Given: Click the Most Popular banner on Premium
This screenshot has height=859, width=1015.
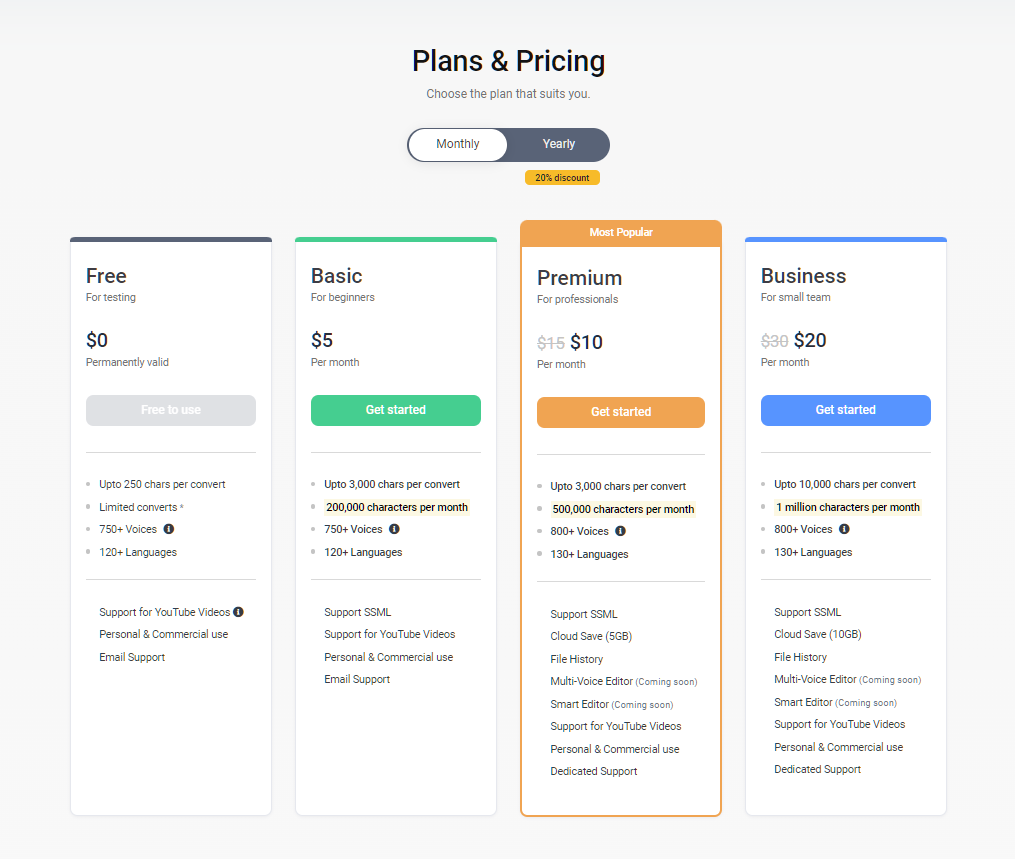Looking at the screenshot, I should [x=621, y=233].
